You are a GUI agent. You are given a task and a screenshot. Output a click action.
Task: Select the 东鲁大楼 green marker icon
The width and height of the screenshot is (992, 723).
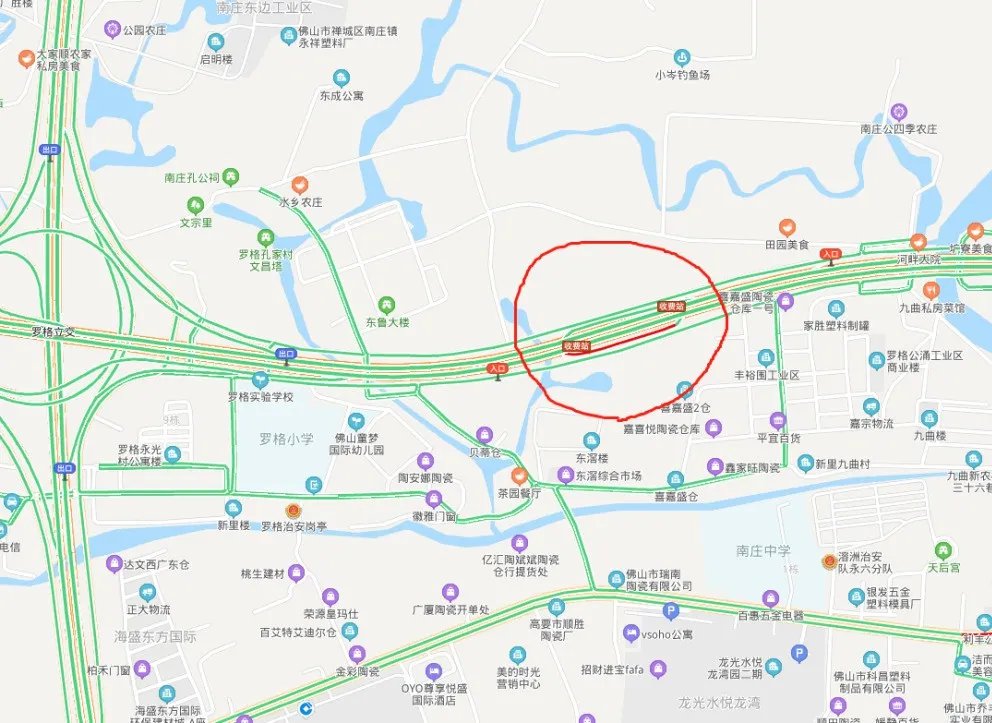387,306
